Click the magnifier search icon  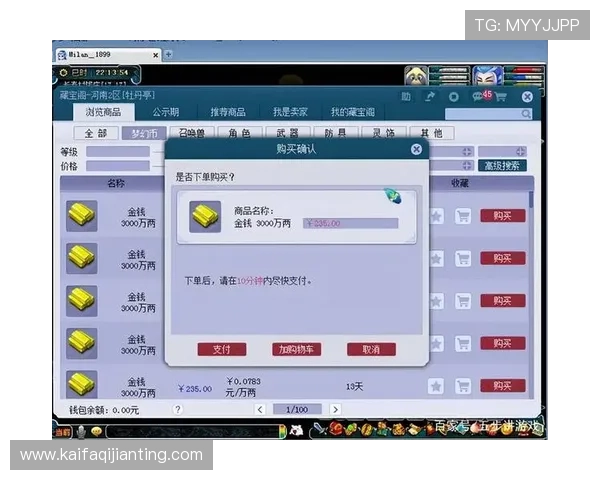coord(526,114)
